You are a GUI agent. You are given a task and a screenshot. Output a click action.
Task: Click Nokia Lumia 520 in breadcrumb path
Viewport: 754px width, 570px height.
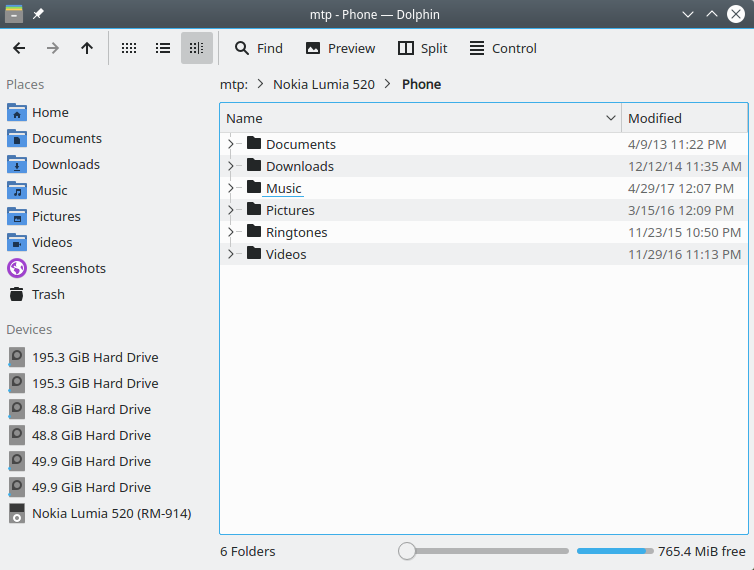323,84
